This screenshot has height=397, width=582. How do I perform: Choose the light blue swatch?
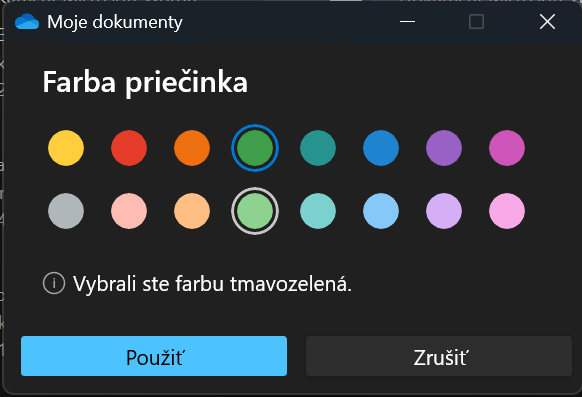point(381,211)
